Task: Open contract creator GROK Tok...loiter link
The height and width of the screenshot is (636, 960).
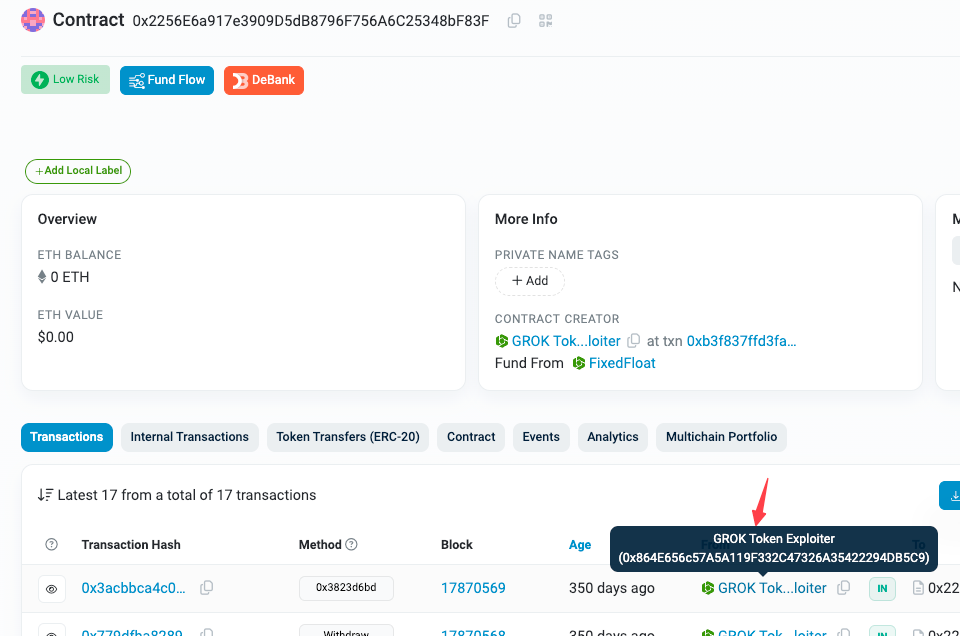Action: 566,341
